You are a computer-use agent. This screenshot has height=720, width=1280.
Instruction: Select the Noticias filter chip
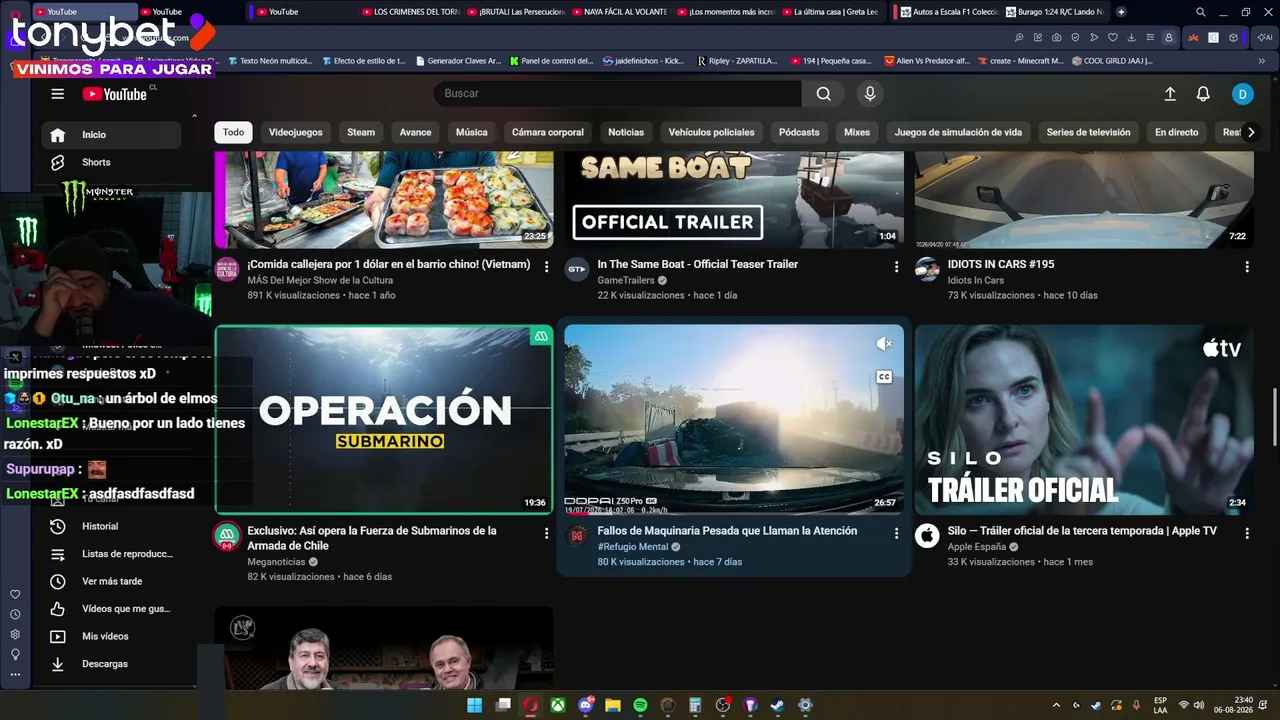pyautogui.click(x=626, y=132)
